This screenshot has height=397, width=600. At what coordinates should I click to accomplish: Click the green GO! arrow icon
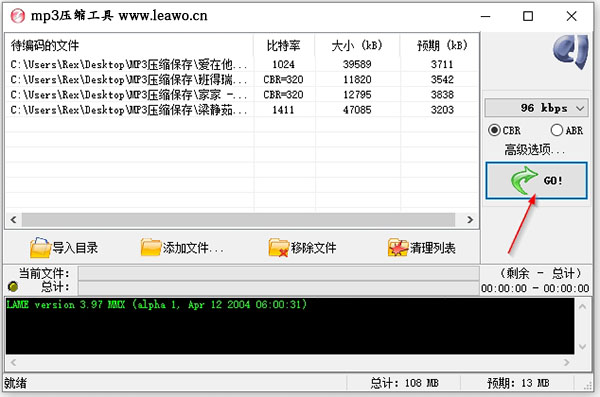524,180
